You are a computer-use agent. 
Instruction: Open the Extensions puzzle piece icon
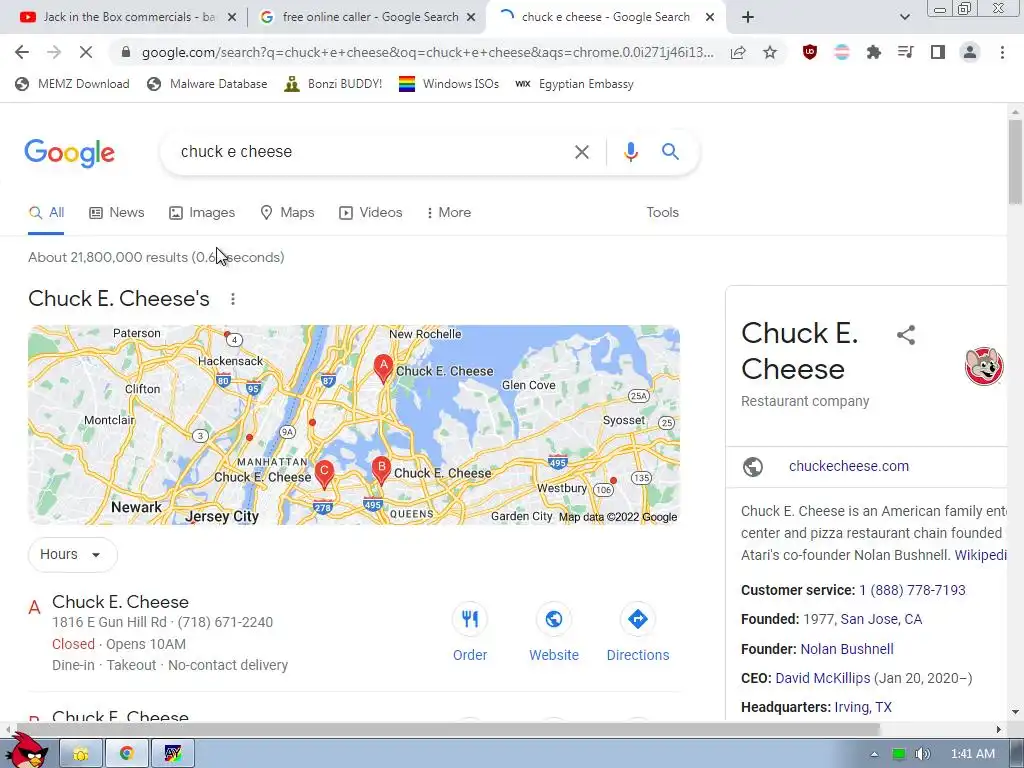(874, 52)
